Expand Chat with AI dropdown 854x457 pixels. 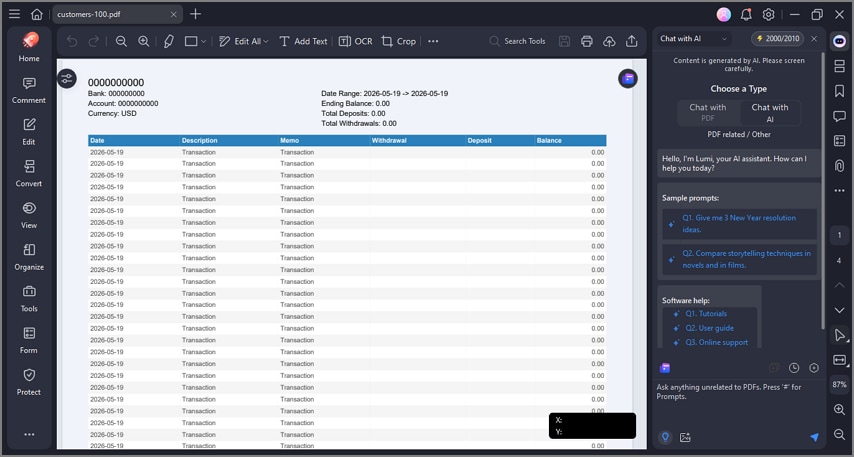(724, 39)
